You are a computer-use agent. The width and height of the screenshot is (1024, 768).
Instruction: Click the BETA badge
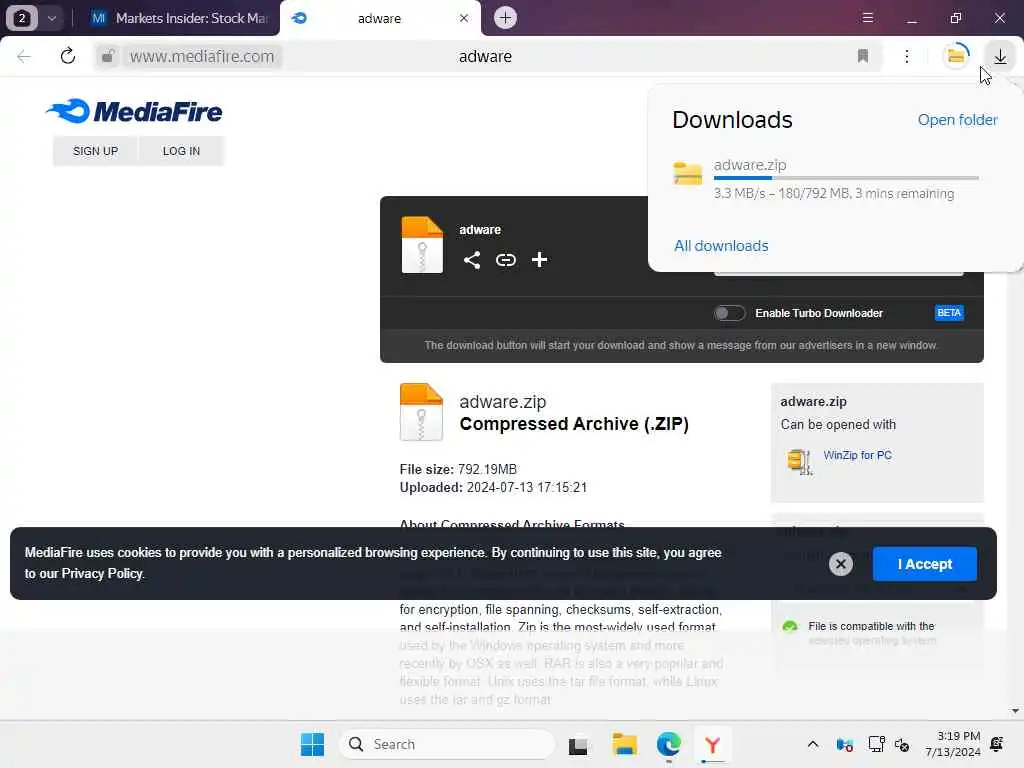(x=949, y=313)
